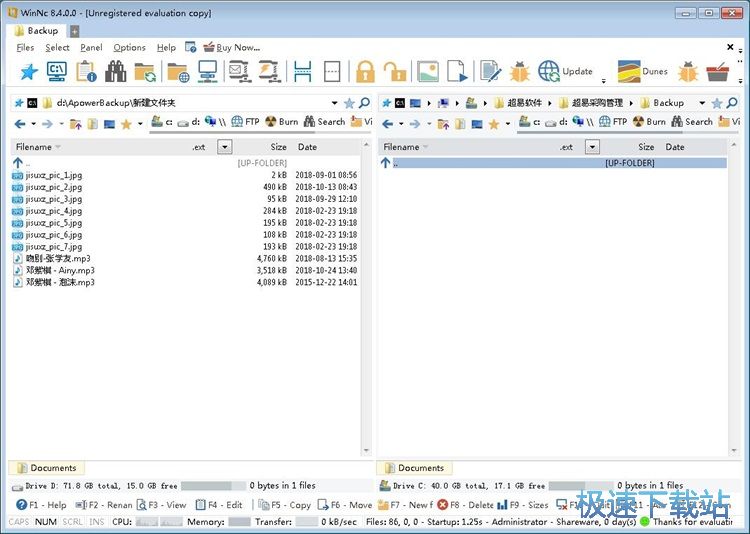Click the compress archive toolbar icon
Image resolution: width=750 pixels, height=534 pixels.
pos(239,71)
